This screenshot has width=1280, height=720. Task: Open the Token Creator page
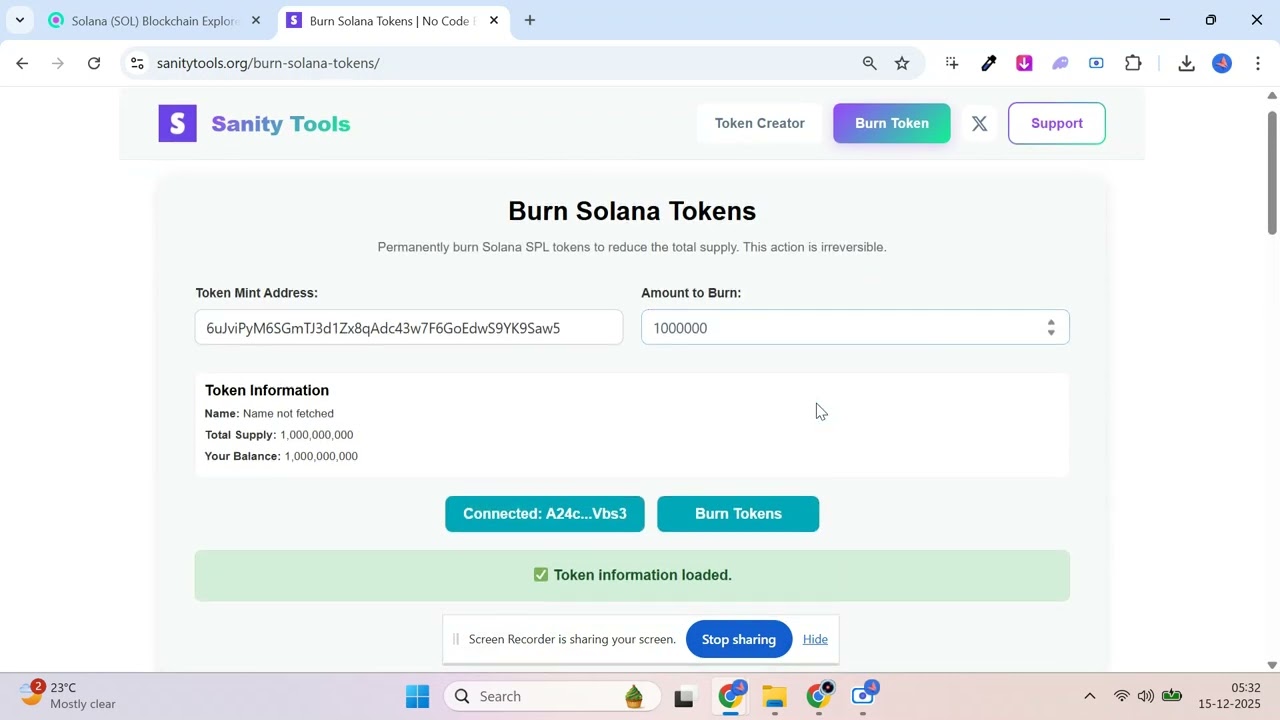click(x=760, y=123)
